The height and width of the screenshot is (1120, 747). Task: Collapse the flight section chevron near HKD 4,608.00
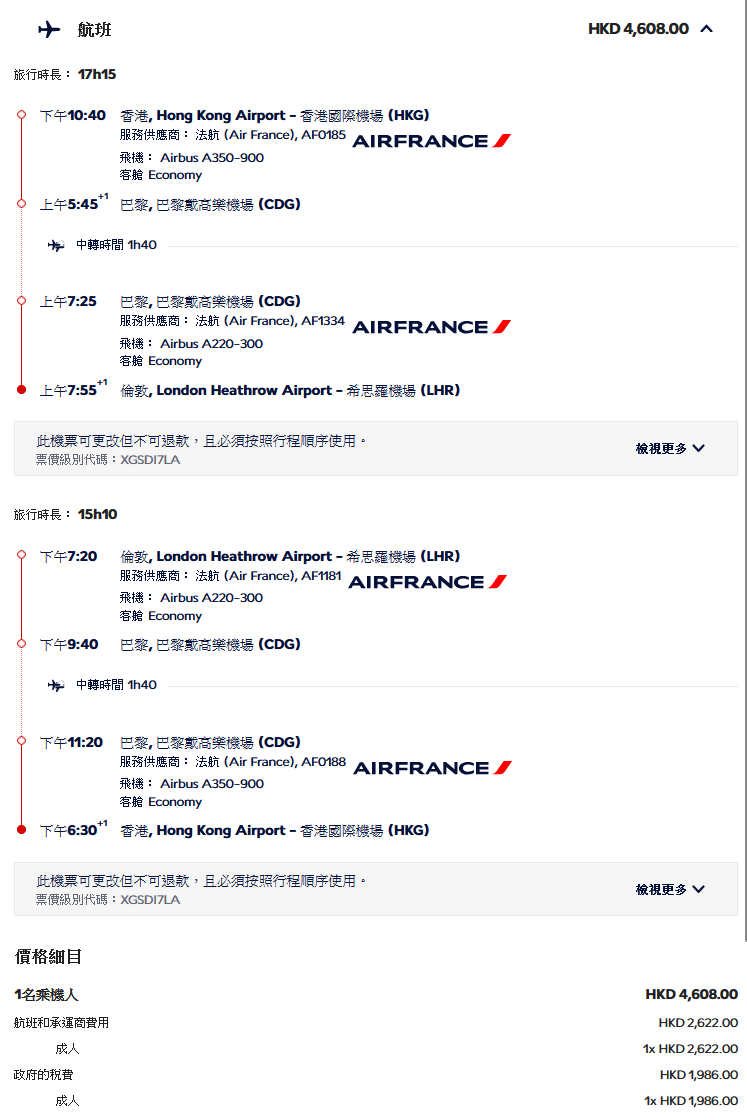[x=706, y=29]
